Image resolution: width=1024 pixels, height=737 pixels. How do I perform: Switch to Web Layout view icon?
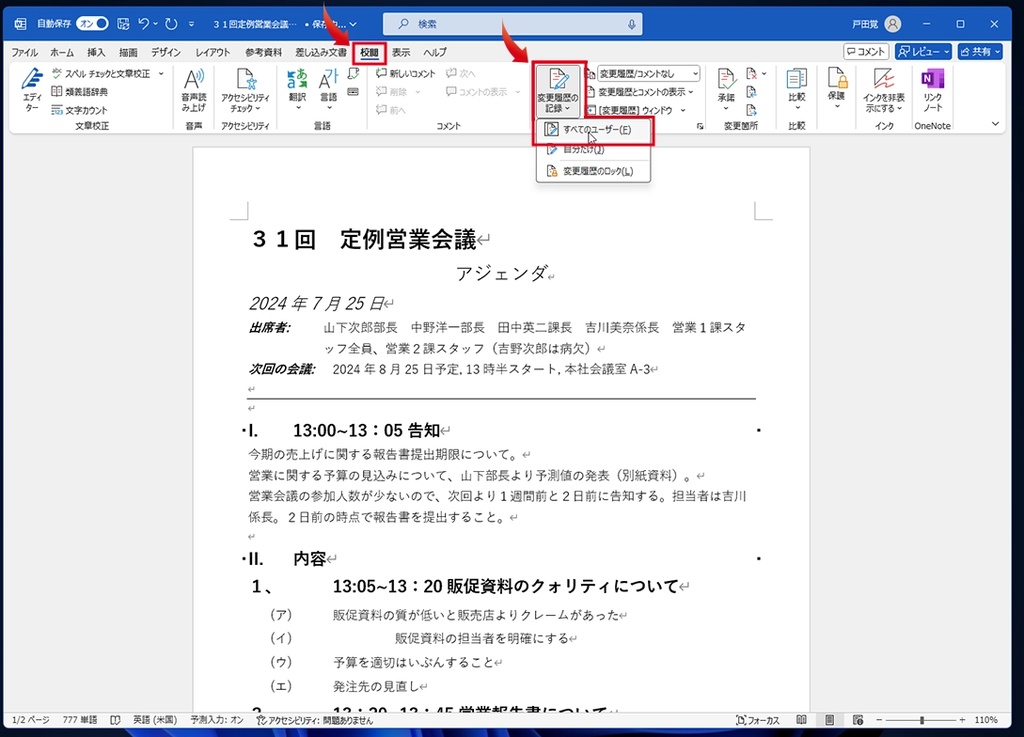(858, 720)
